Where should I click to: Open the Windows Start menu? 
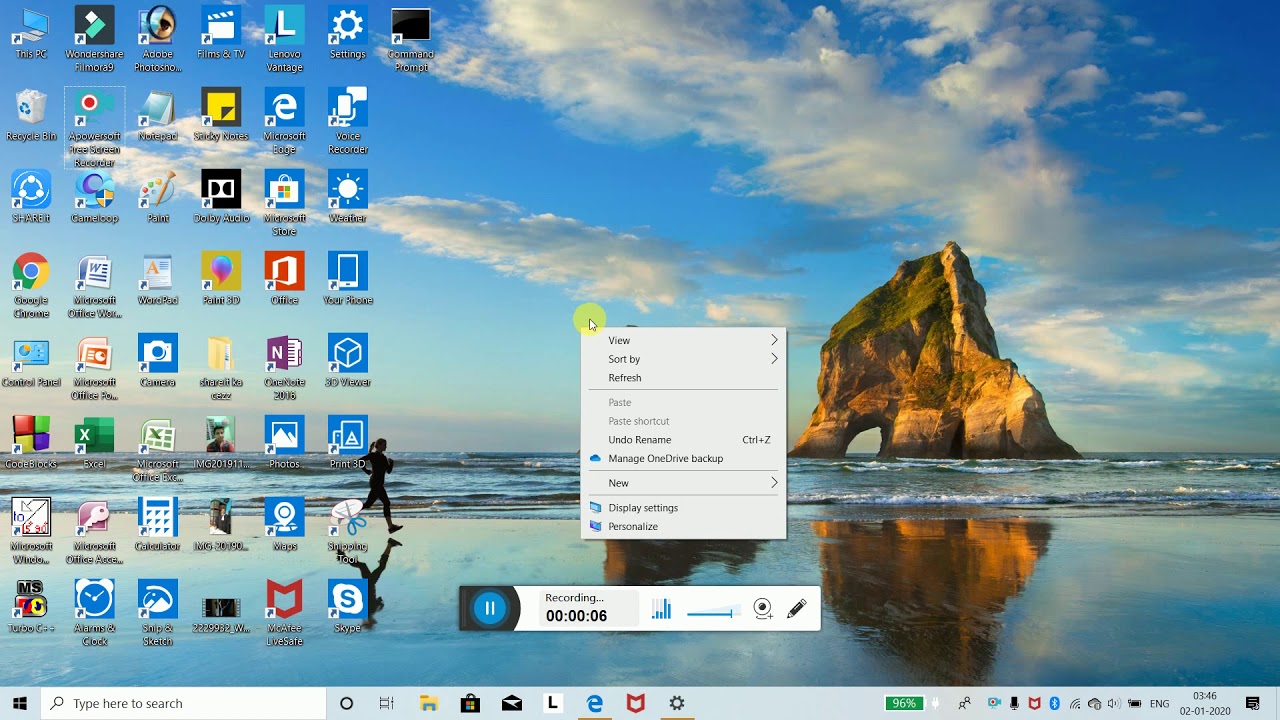[19, 703]
